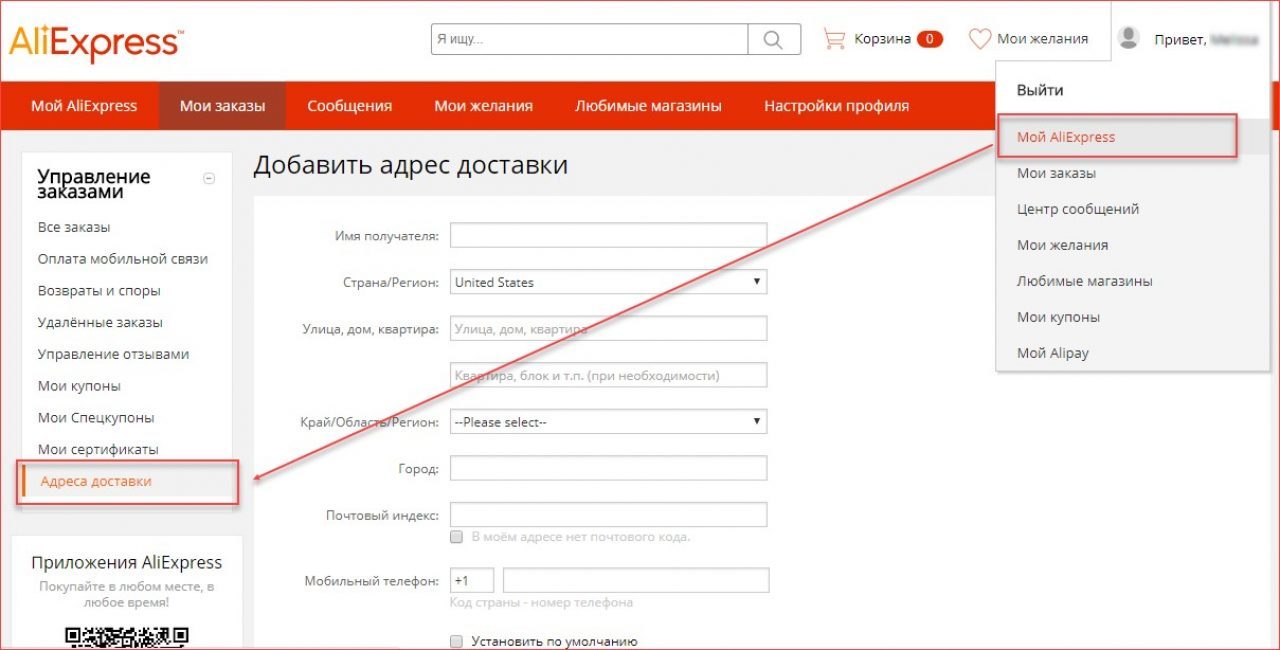Click the Привет greeting text

pyautogui.click(x=1180, y=40)
